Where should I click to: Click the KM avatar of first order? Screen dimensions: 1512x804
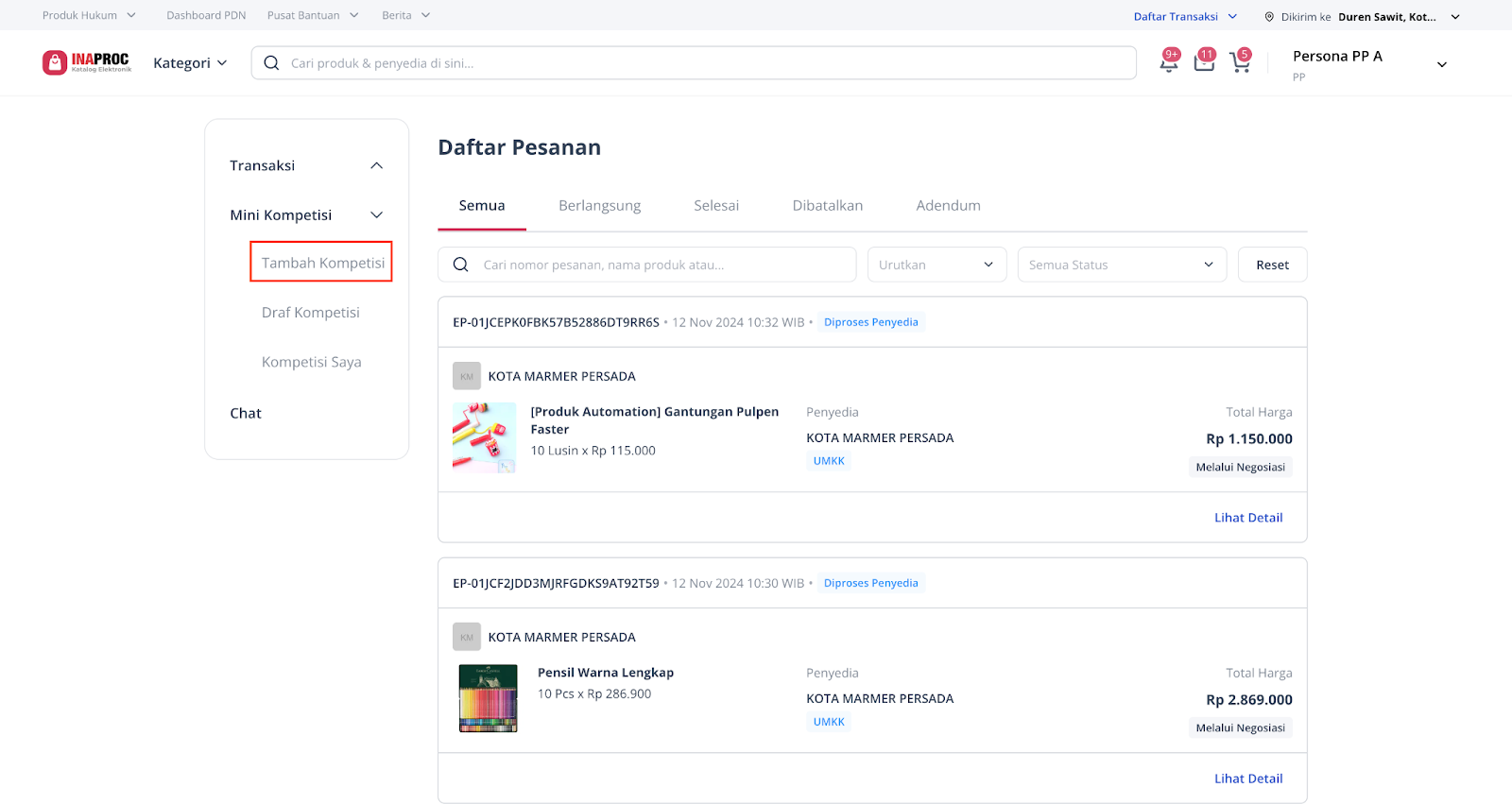pos(467,376)
